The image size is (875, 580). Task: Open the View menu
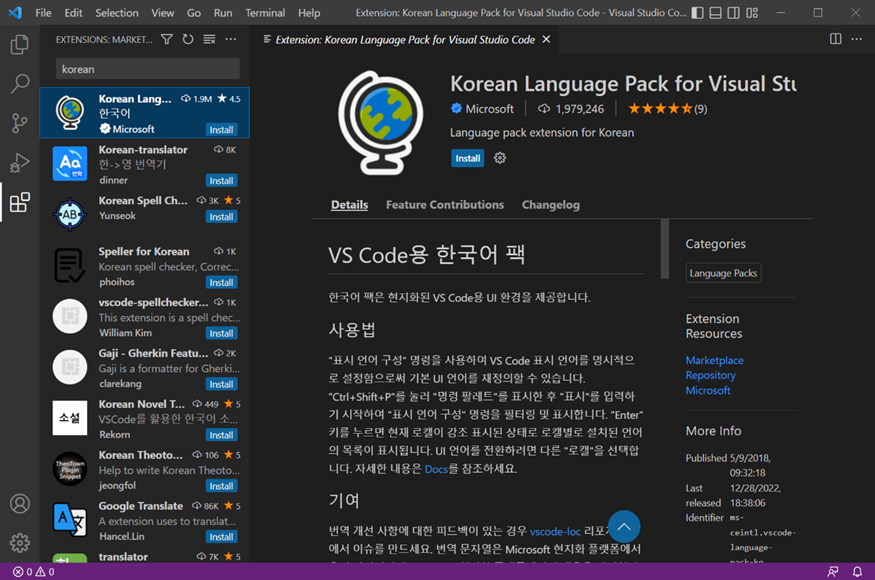[162, 13]
